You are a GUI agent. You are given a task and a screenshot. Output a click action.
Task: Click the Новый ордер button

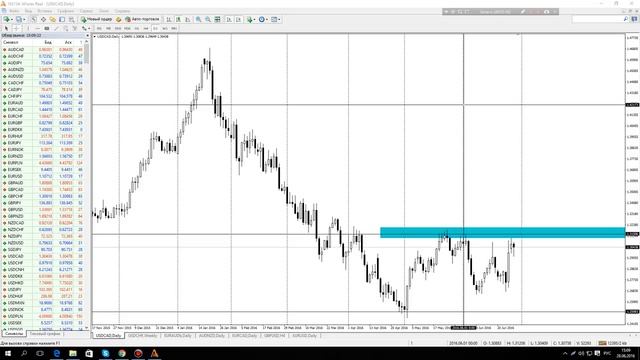click(x=96, y=19)
